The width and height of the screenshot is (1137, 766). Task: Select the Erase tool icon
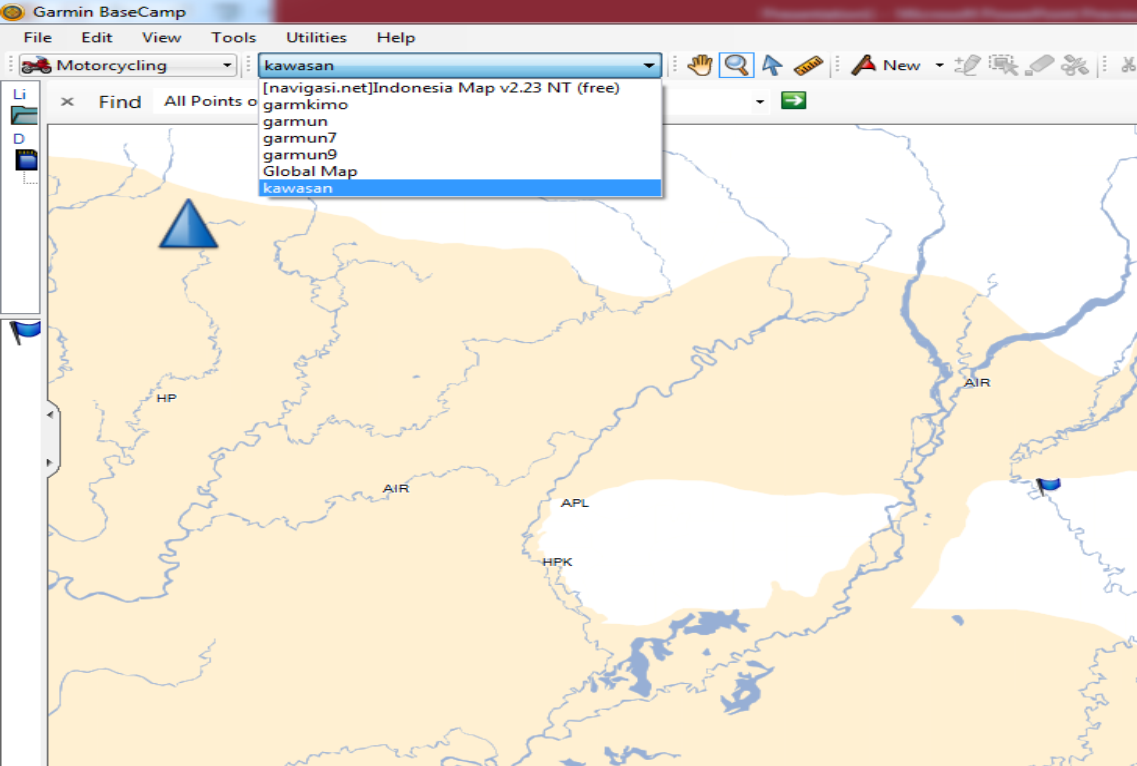click(1039, 65)
